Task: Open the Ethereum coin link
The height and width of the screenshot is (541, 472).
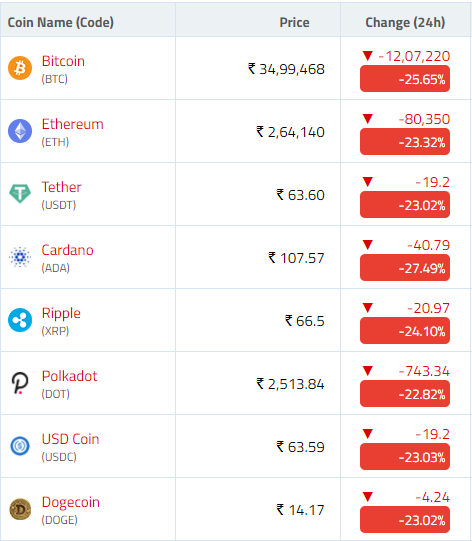Action: tap(72, 124)
